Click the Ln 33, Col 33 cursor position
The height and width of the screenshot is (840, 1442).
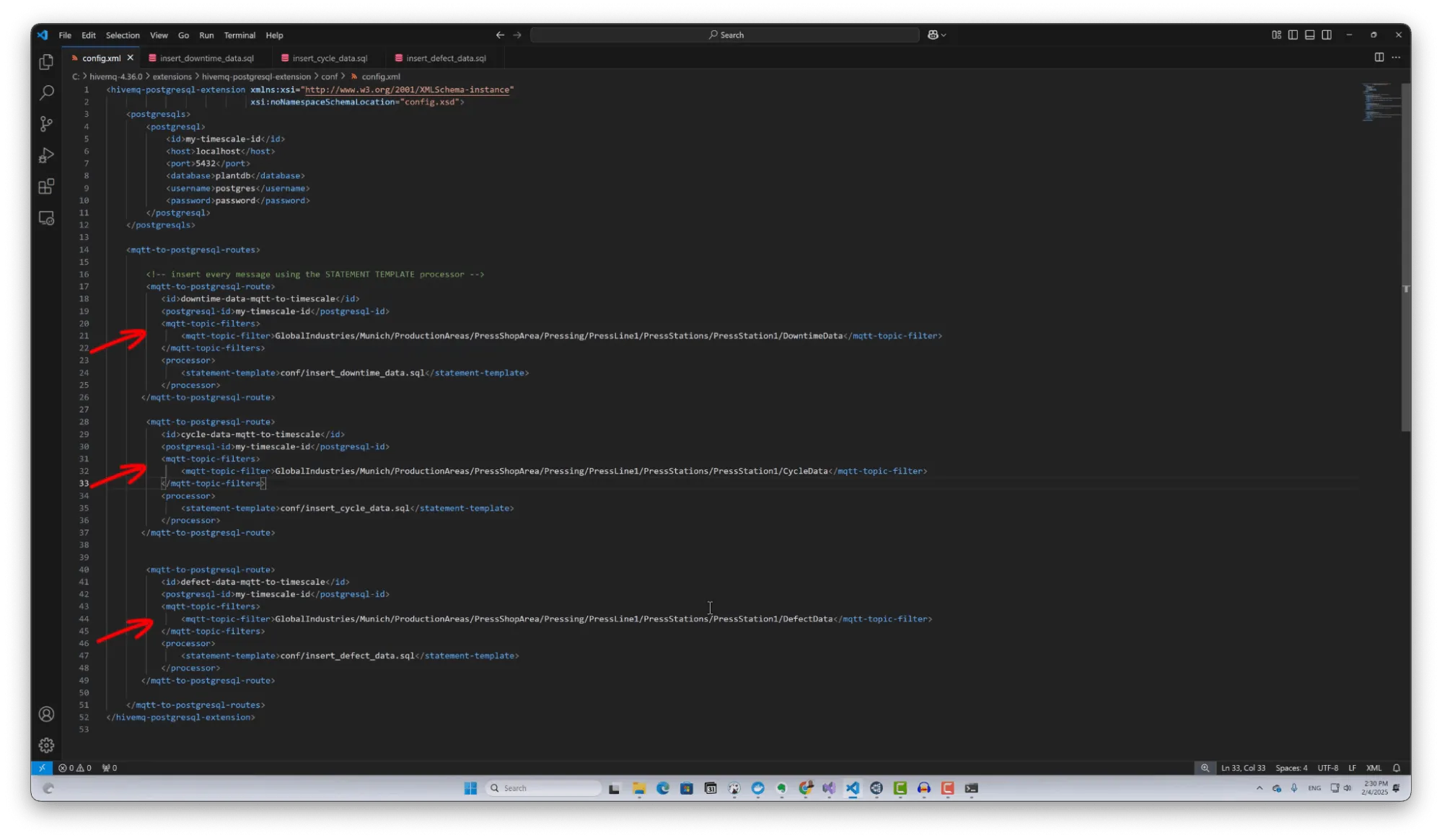pyautogui.click(x=1243, y=768)
